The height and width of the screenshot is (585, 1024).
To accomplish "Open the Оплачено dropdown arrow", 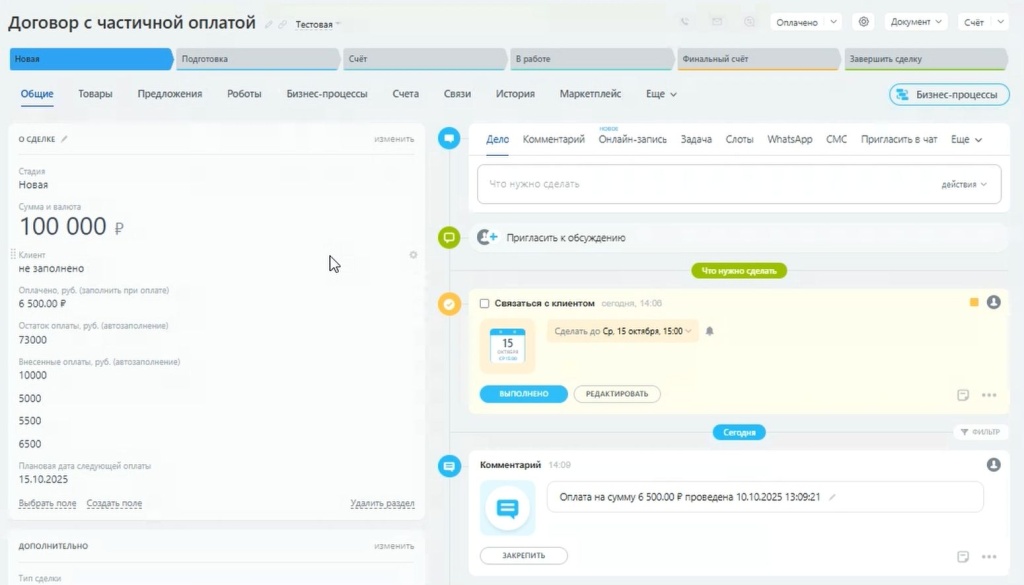I will click(x=834, y=22).
